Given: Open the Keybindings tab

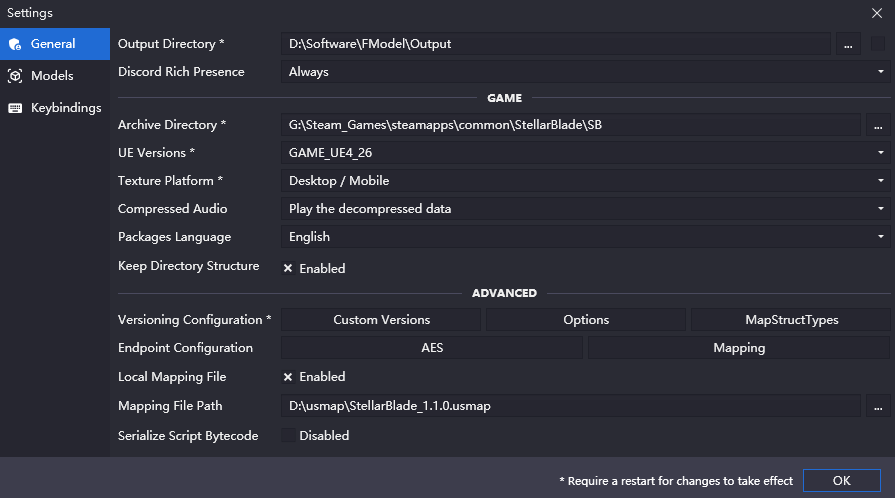Looking at the screenshot, I should (x=65, y=108).
